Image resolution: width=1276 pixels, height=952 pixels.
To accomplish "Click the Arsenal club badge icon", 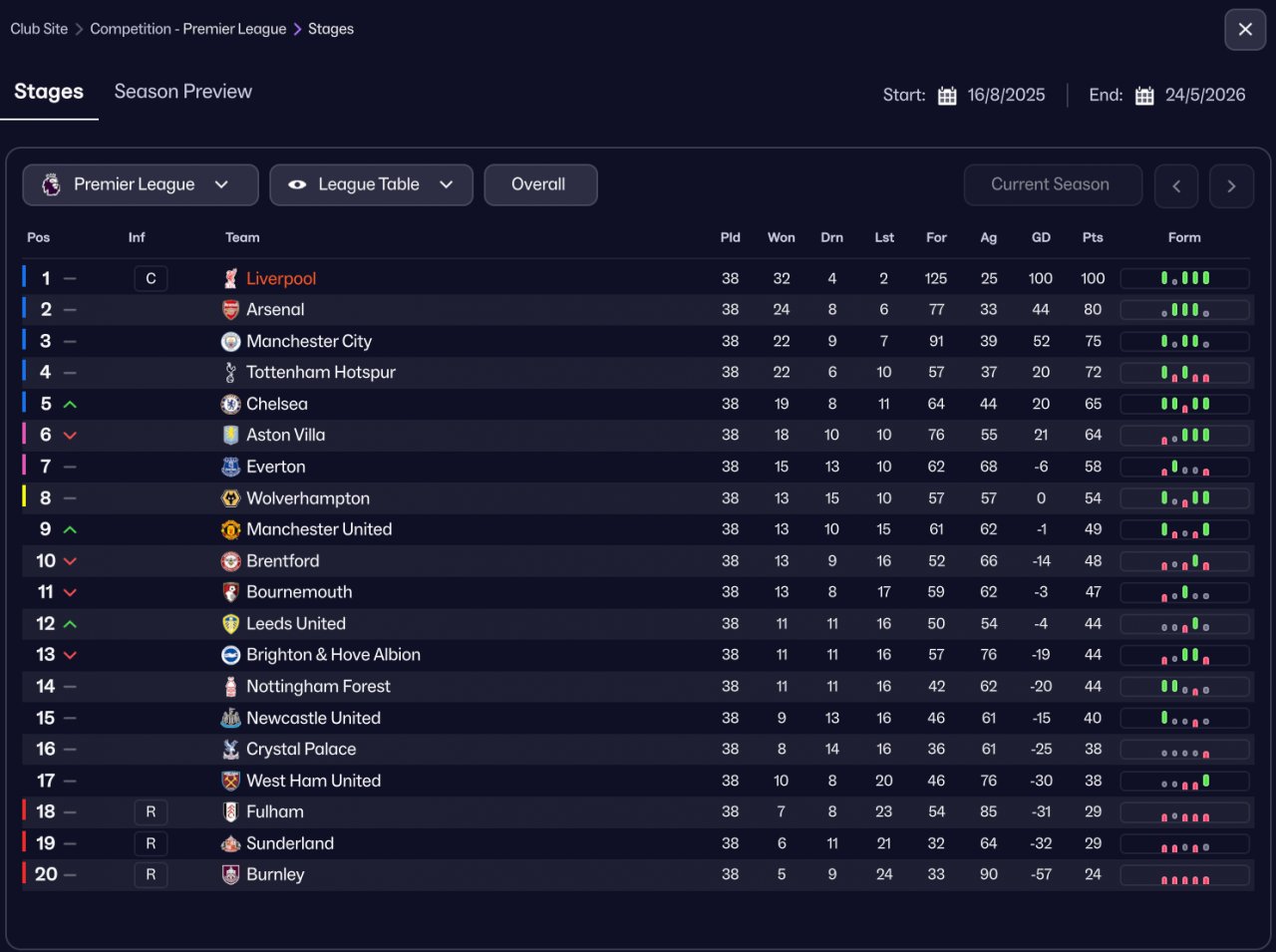I will [230, 310].
